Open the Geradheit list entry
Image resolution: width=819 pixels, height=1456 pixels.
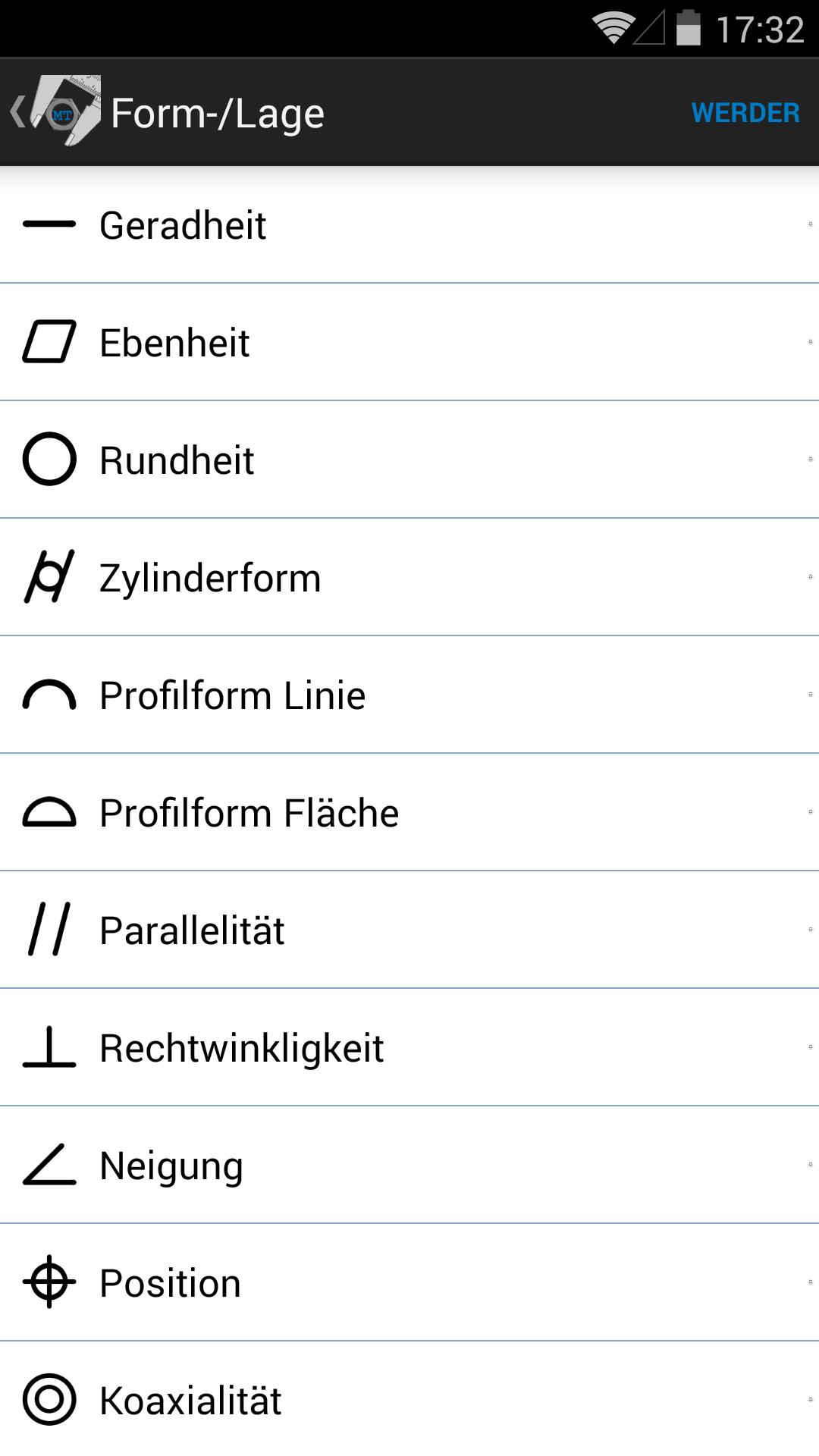point(409,224)
